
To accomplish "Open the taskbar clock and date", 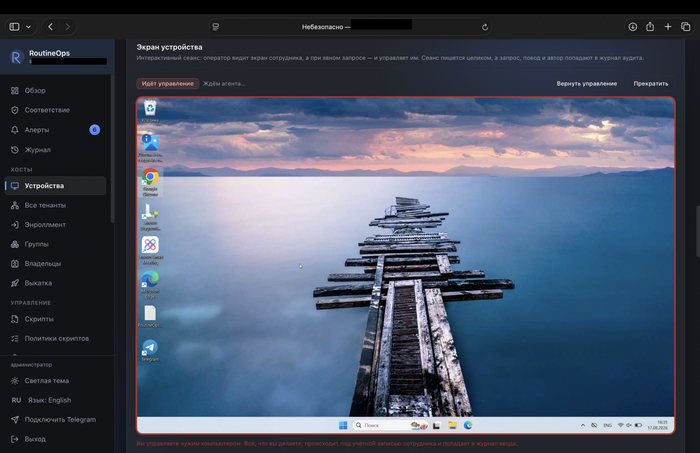I will [x=658, y=425].
